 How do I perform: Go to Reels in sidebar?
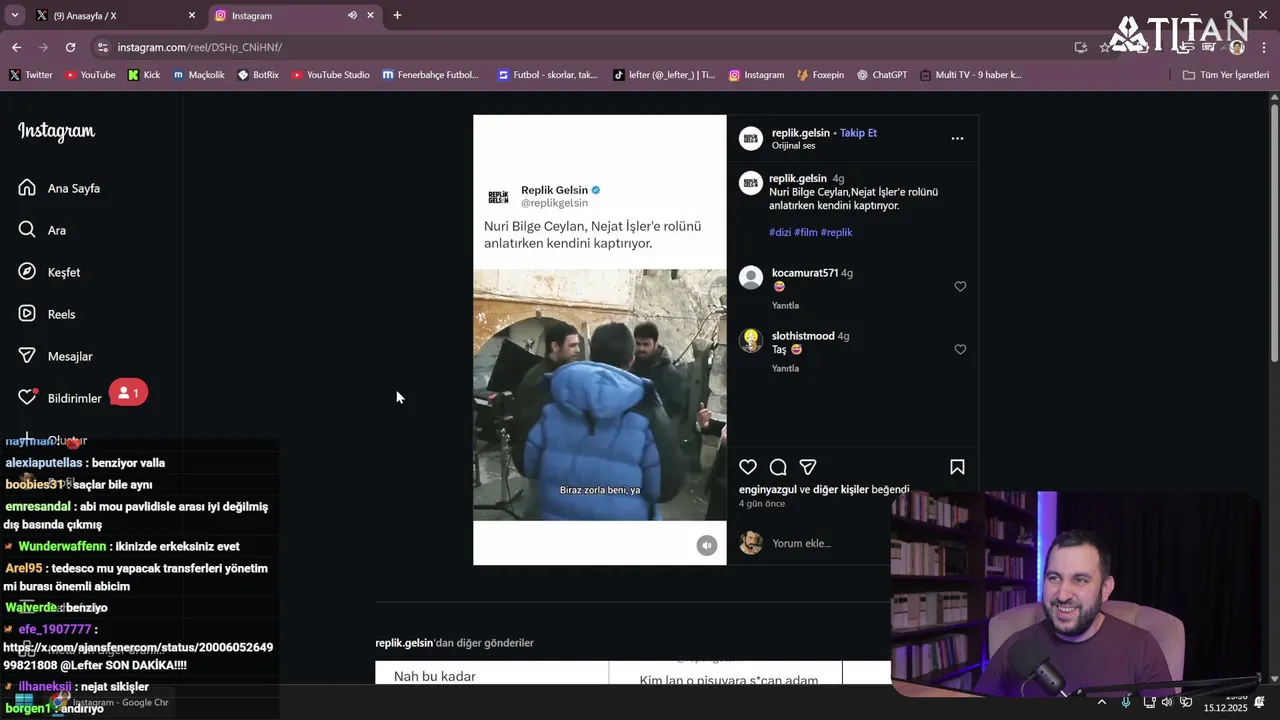click(x=47, y=314)
